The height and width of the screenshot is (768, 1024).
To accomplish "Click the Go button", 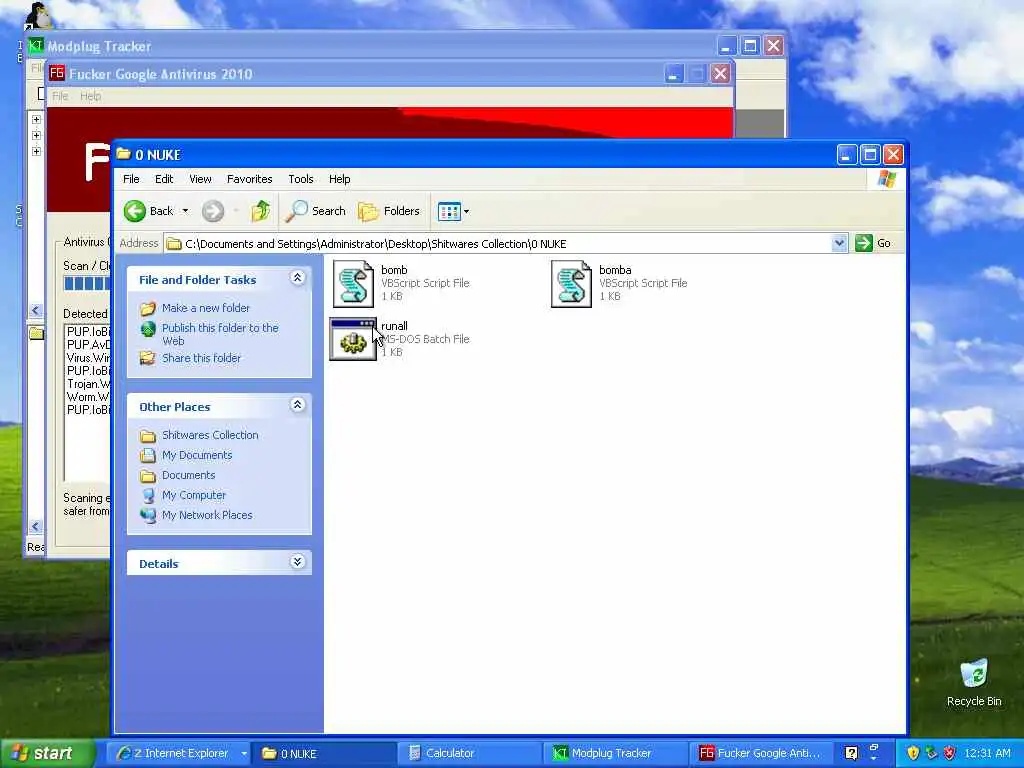I will 874,243.
